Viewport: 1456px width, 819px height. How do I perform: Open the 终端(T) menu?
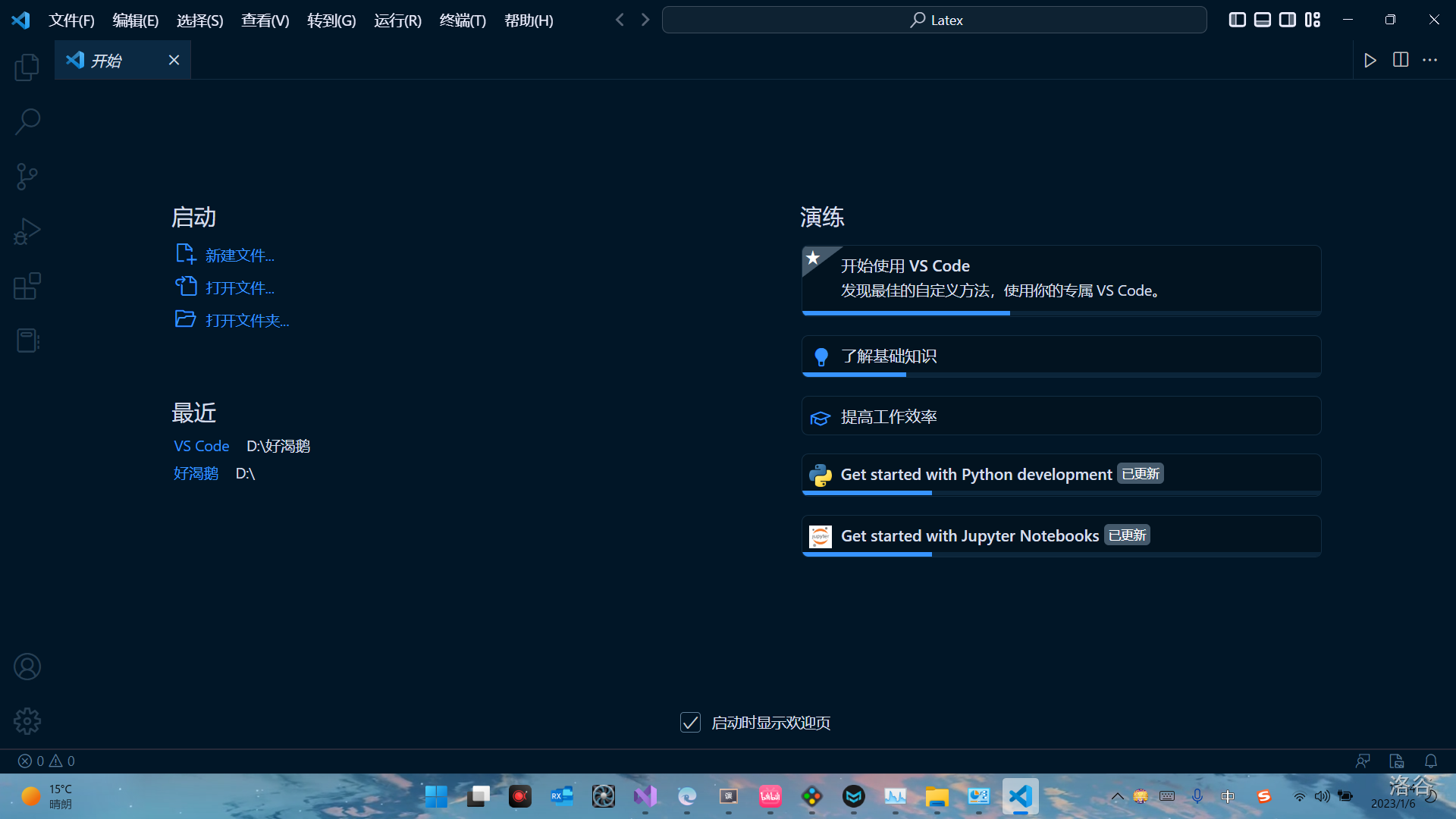coord(463,20)
